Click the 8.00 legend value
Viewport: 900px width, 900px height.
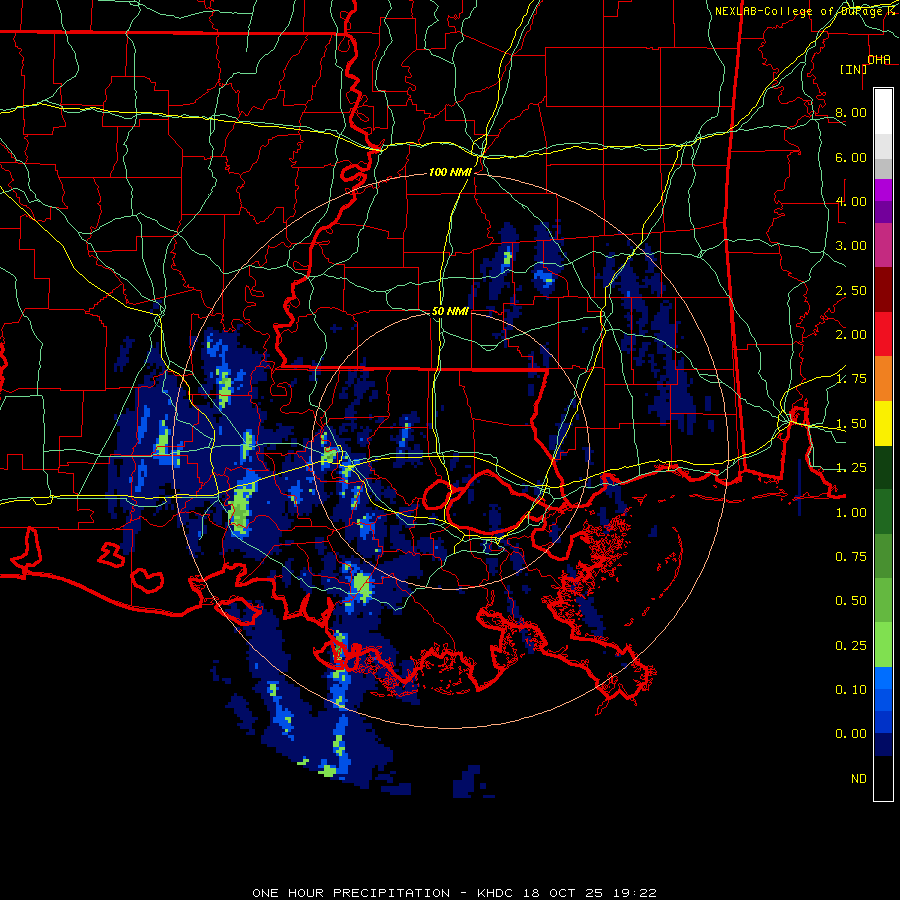851,112
